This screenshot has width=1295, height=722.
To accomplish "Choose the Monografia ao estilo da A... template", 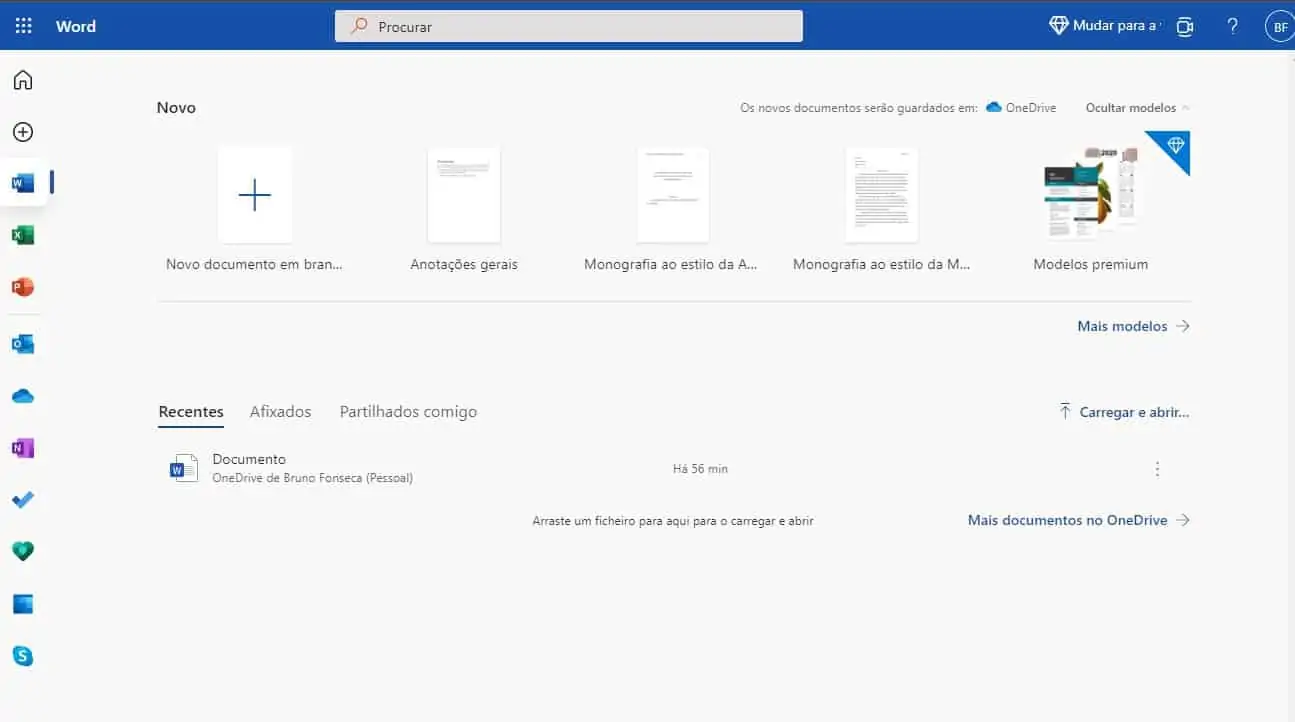I will pyautogui.click(x=673, y=195).
